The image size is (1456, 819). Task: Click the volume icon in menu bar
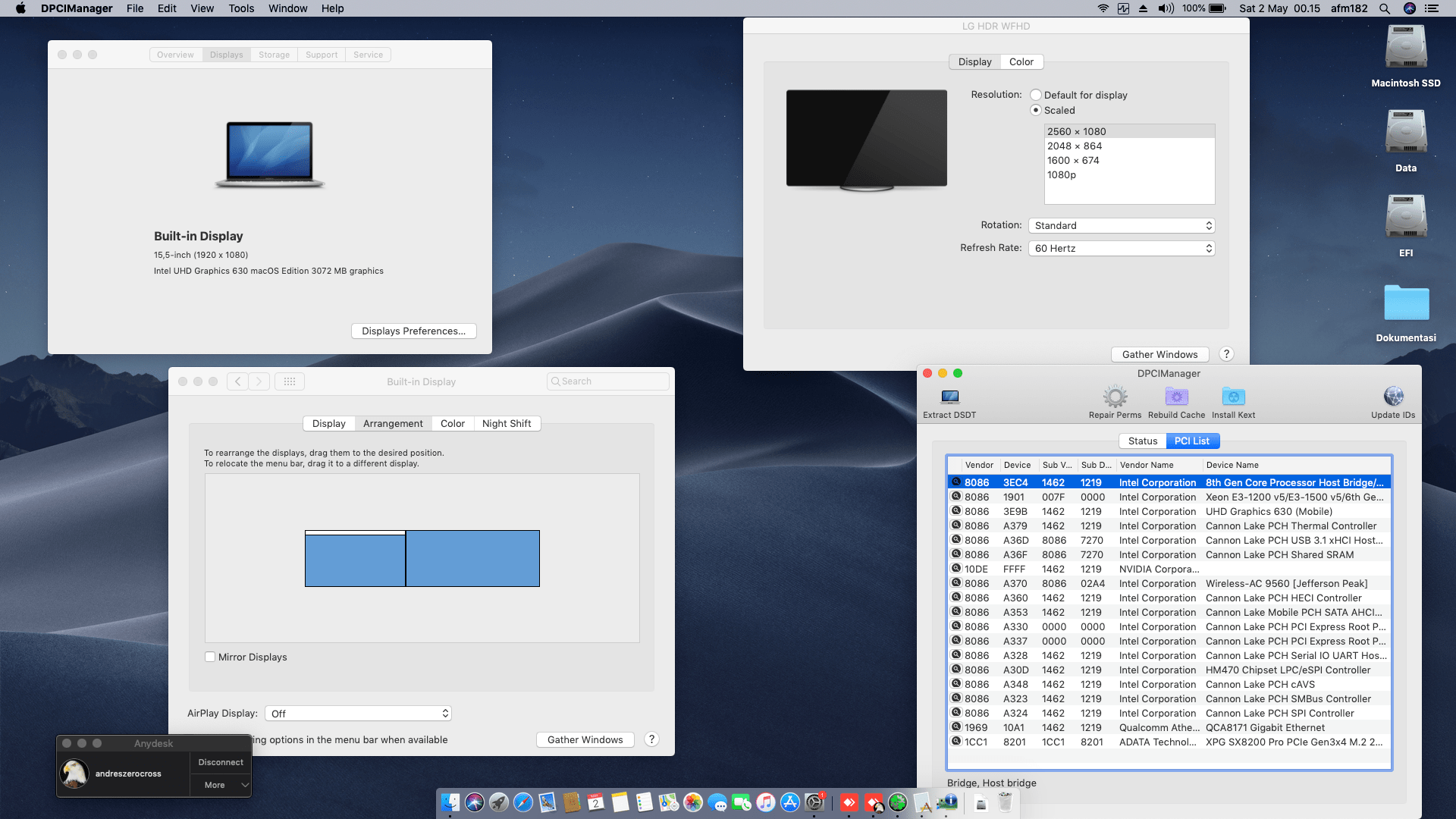click(x=1166, y=8)
